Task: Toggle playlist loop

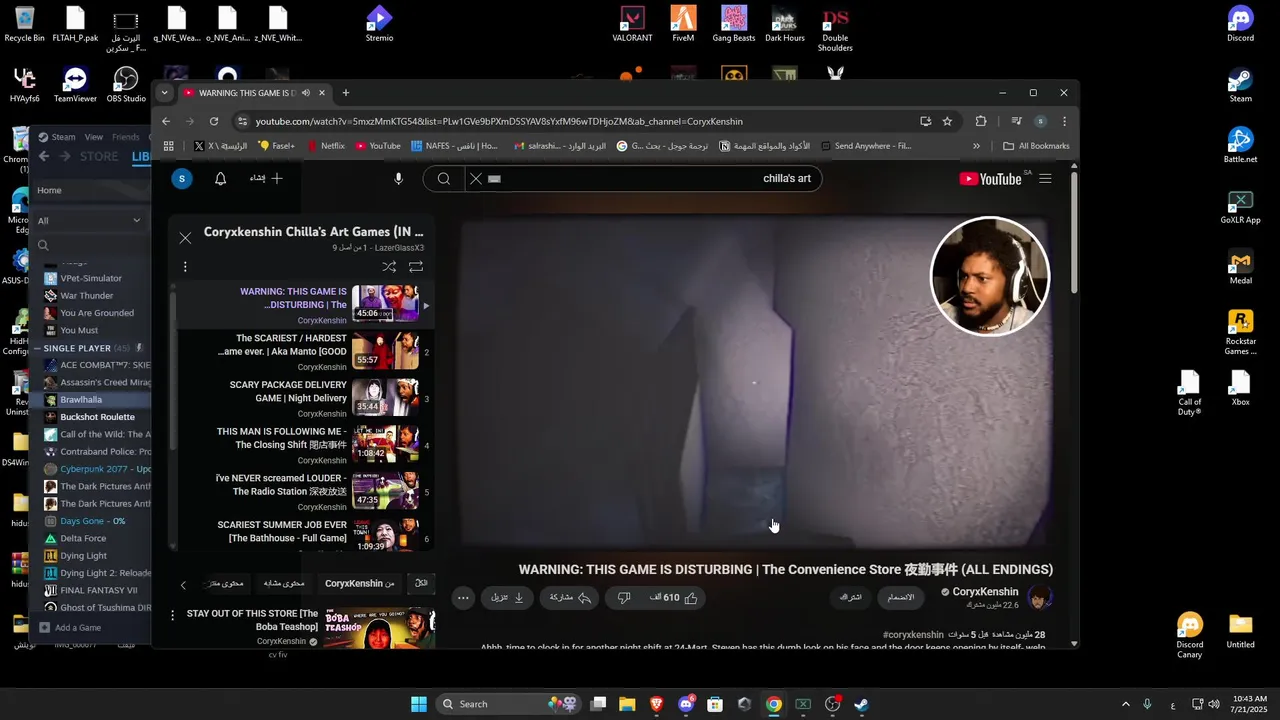Action: tap(416, 267)
